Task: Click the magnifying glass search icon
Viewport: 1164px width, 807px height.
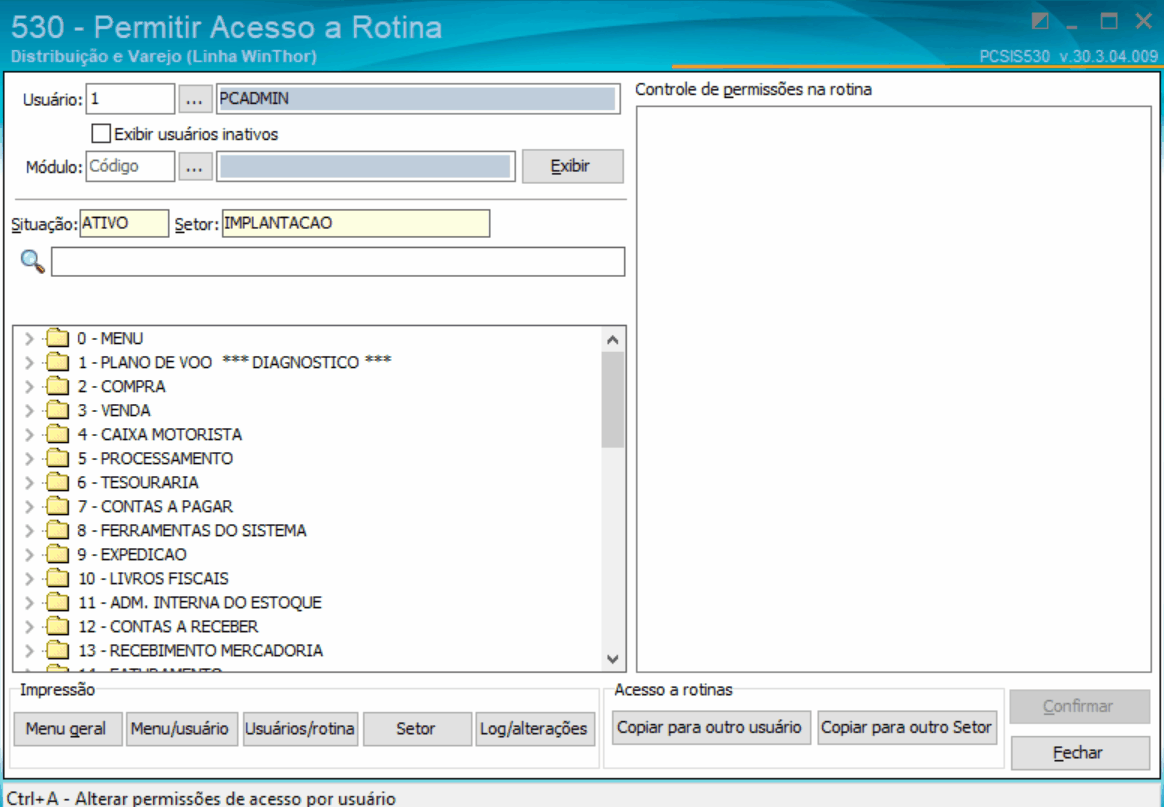Action: click(x=32, y=262)
